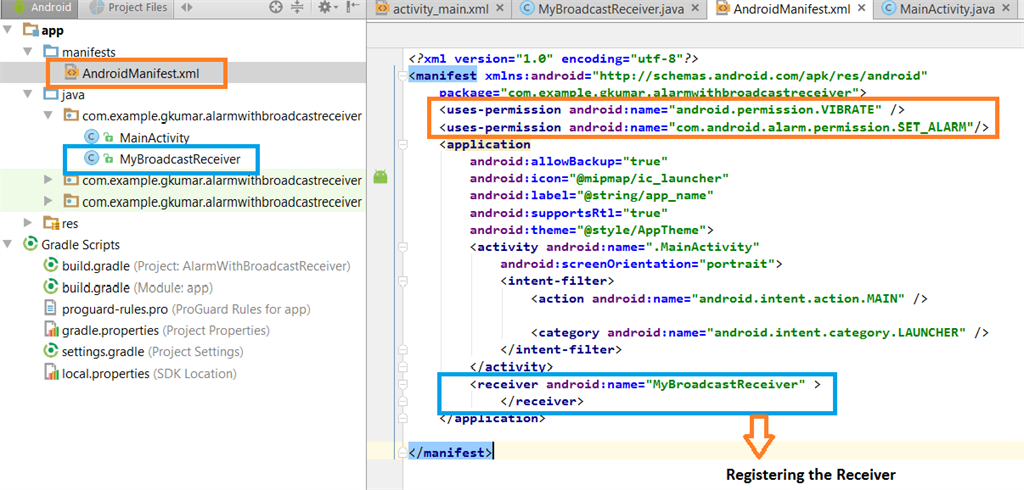Open the activity_main.xml editor tab

[x=440, y=9]
